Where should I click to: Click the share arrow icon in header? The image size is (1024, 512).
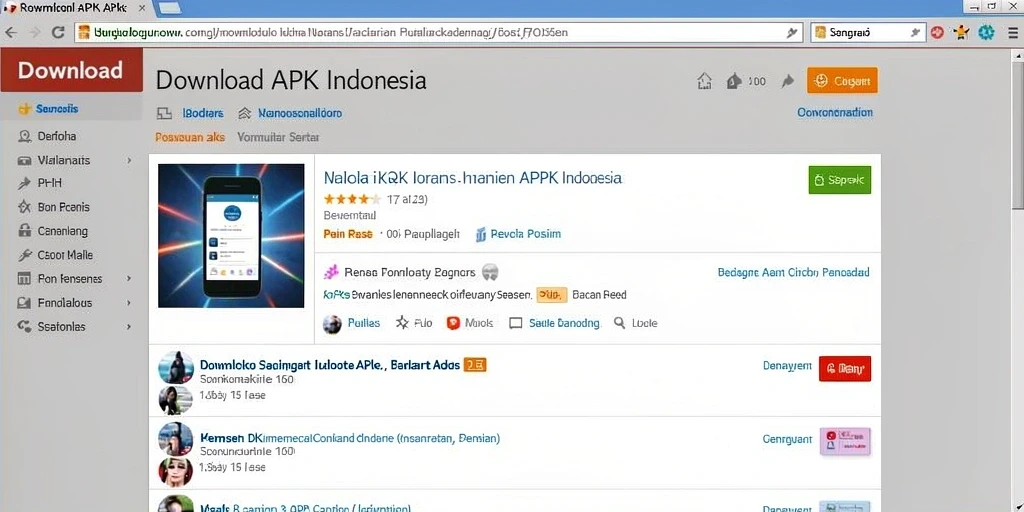(x=788, y=81)
